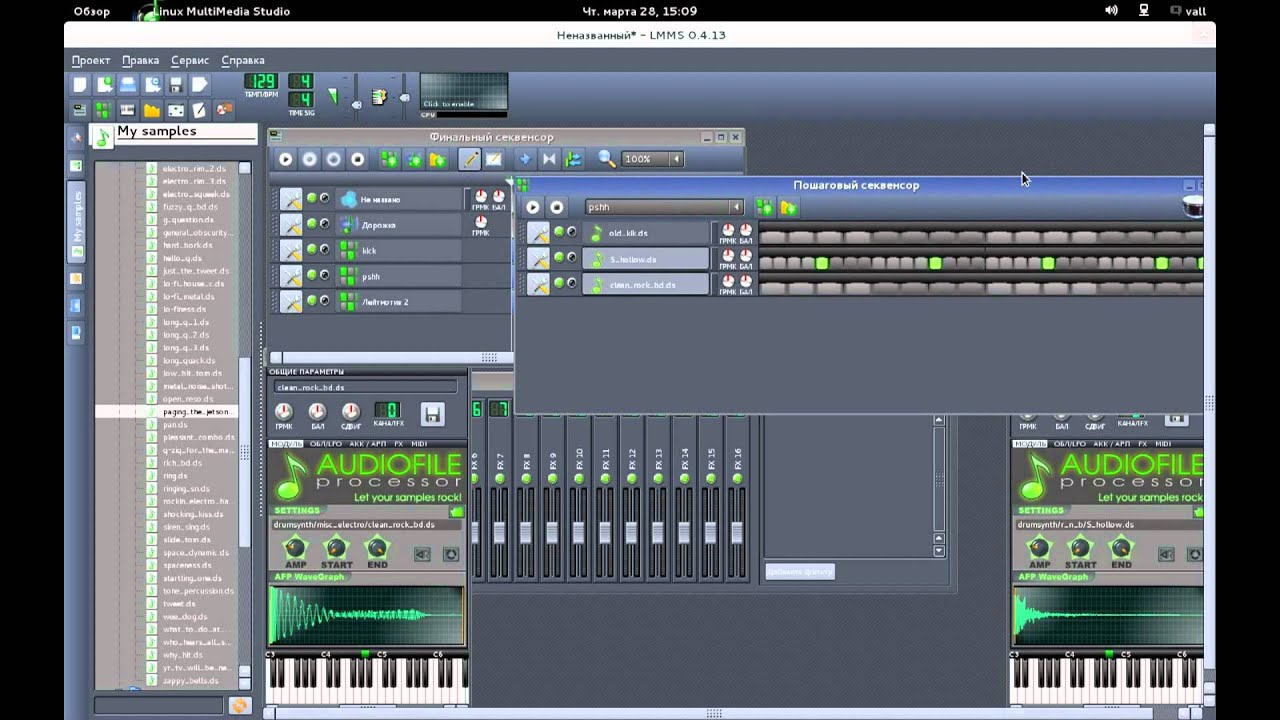Add beat/bassline in Пошаговый секвенсор toolbar

click(x=764, y=207)
